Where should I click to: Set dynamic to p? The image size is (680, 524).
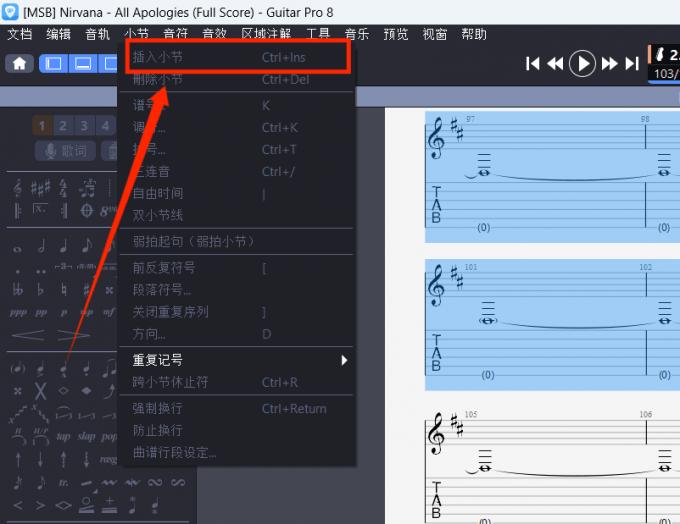64,313
